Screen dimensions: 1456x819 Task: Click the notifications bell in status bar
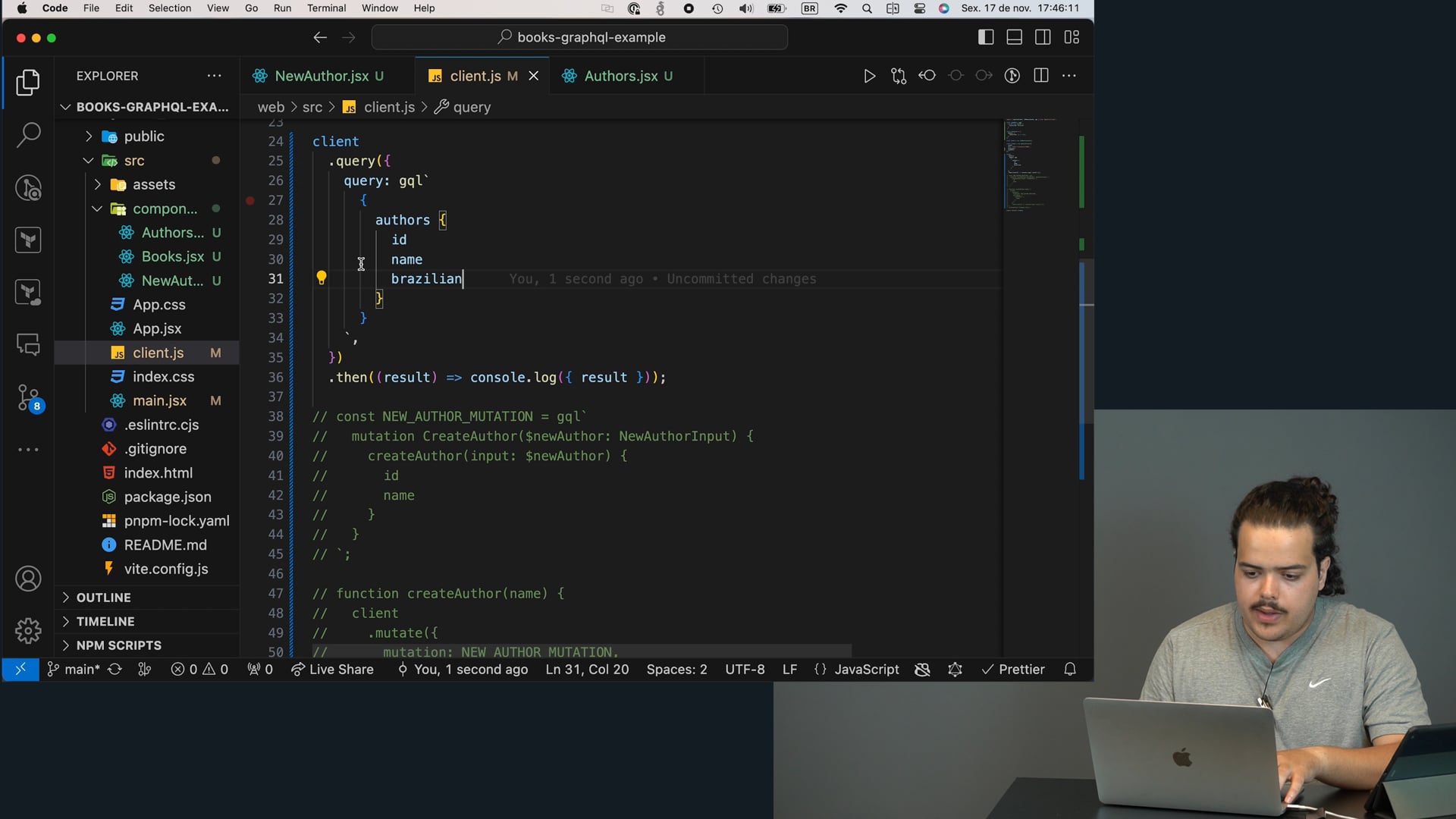pos(1069,670)
